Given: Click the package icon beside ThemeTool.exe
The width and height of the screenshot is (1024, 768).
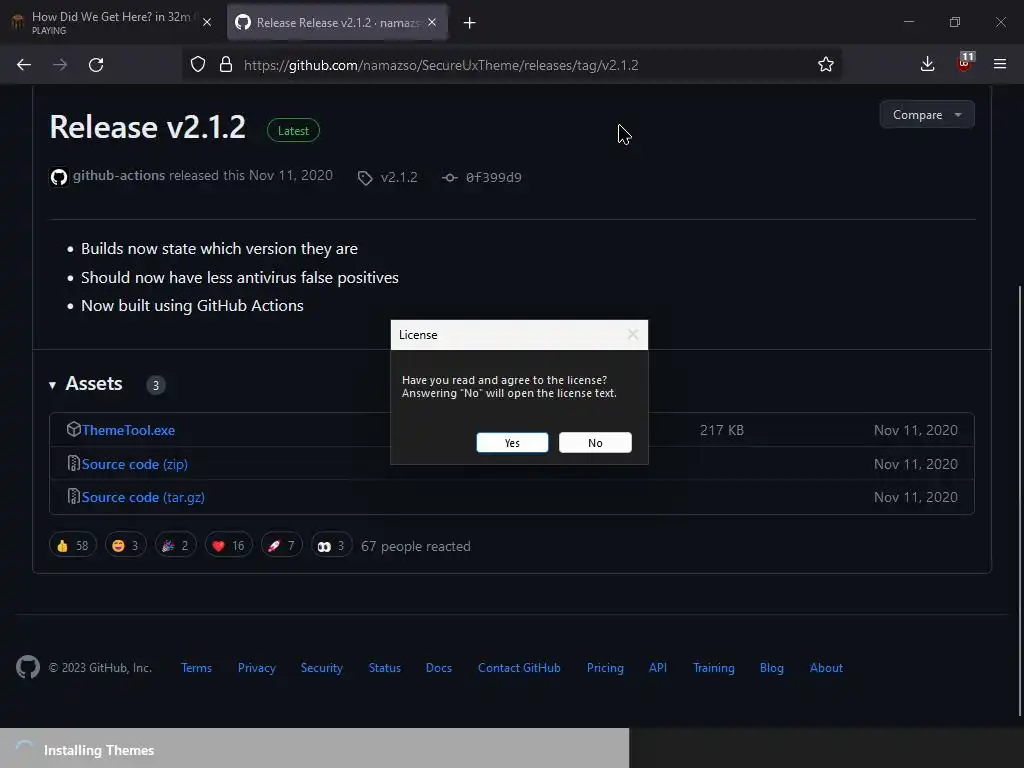Looking at the screenshot, I should tap(73, 429).
